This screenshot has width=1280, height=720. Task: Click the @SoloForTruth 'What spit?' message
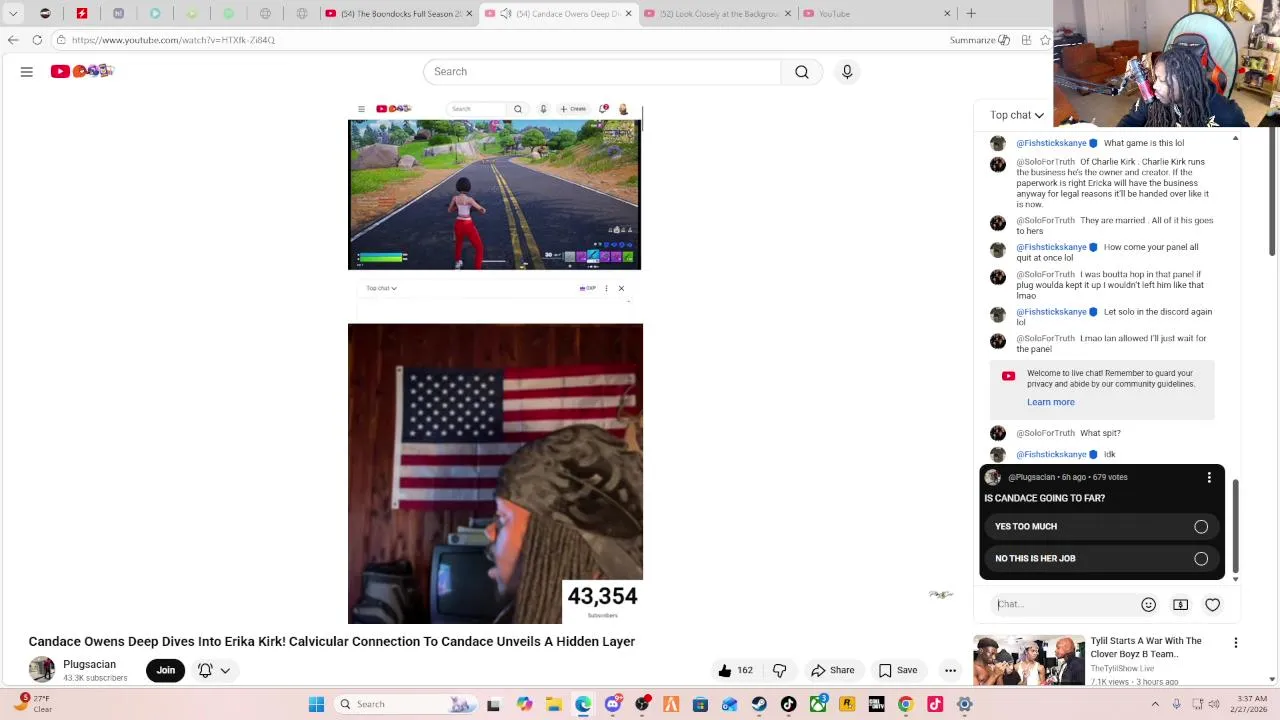coord(1100,433)
